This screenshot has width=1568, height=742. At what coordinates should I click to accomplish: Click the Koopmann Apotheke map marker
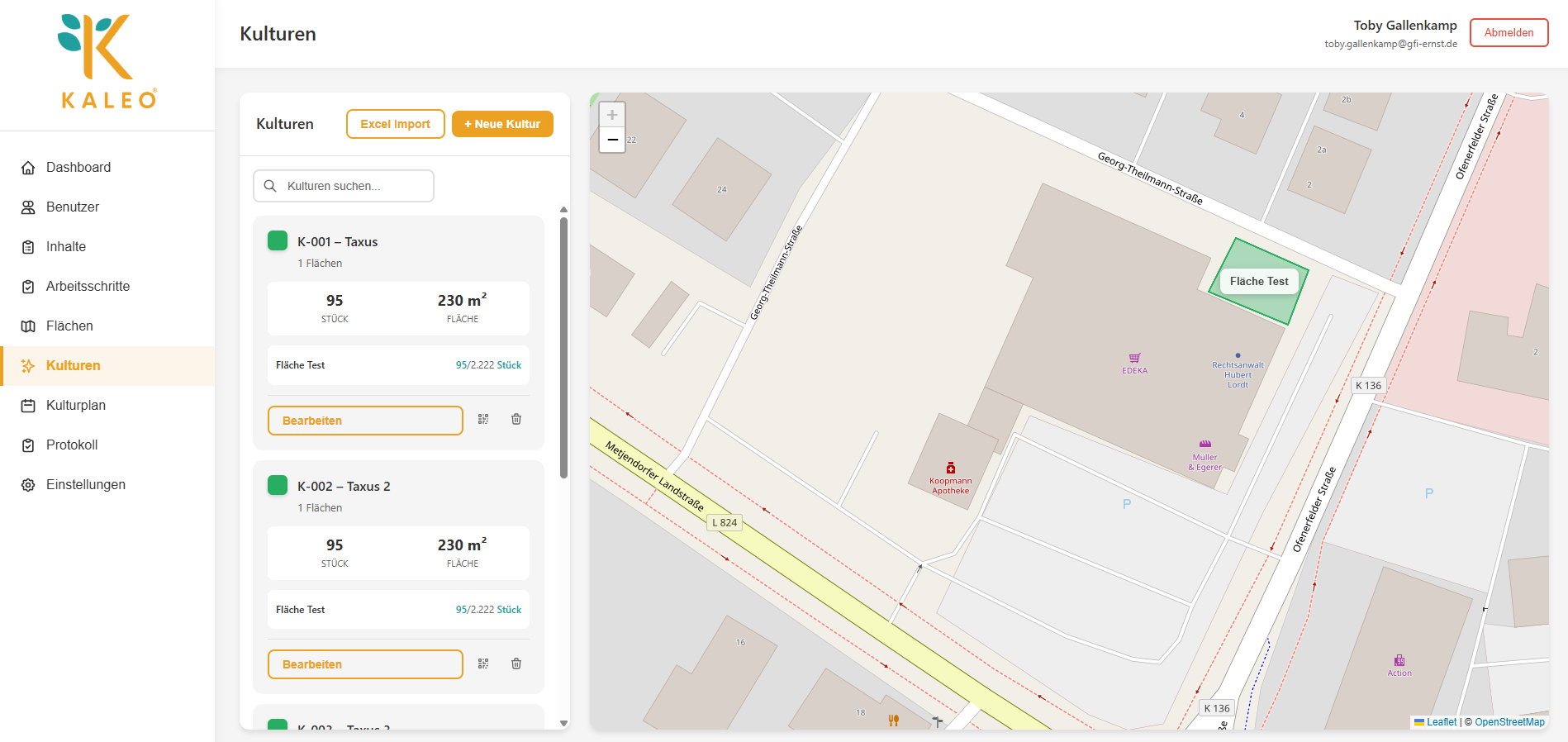(x=951, y=469)
